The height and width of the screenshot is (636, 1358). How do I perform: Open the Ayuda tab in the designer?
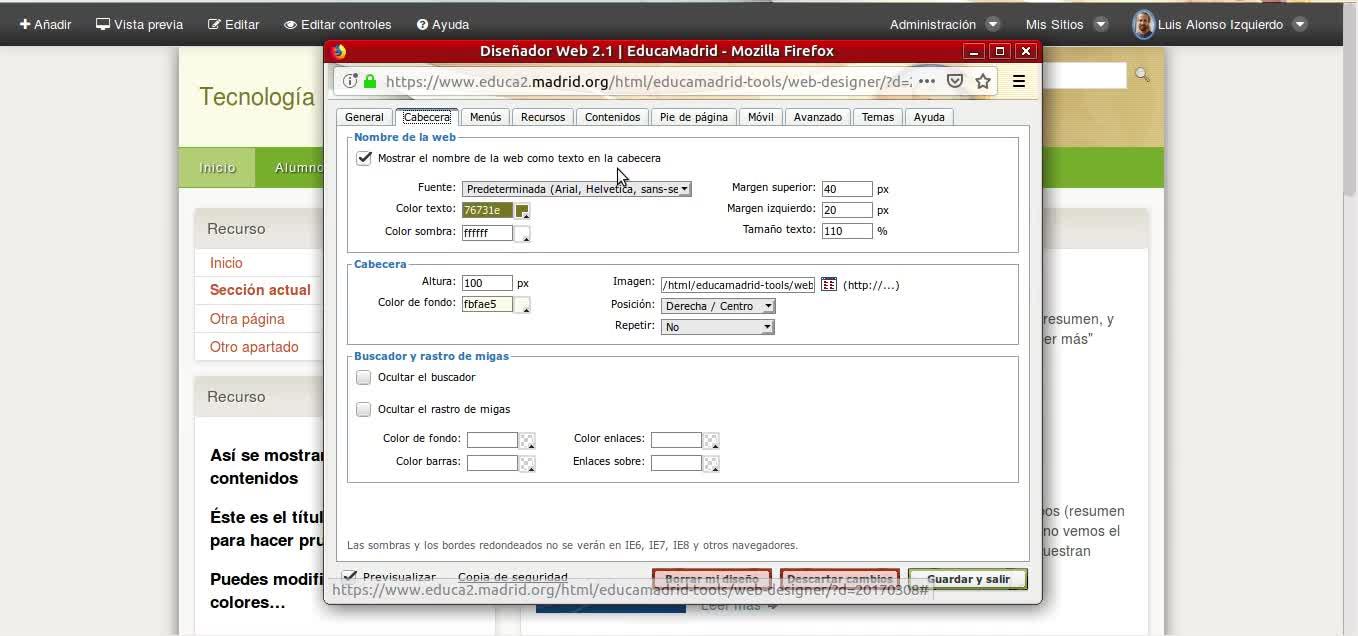click(x=929, y=117)
